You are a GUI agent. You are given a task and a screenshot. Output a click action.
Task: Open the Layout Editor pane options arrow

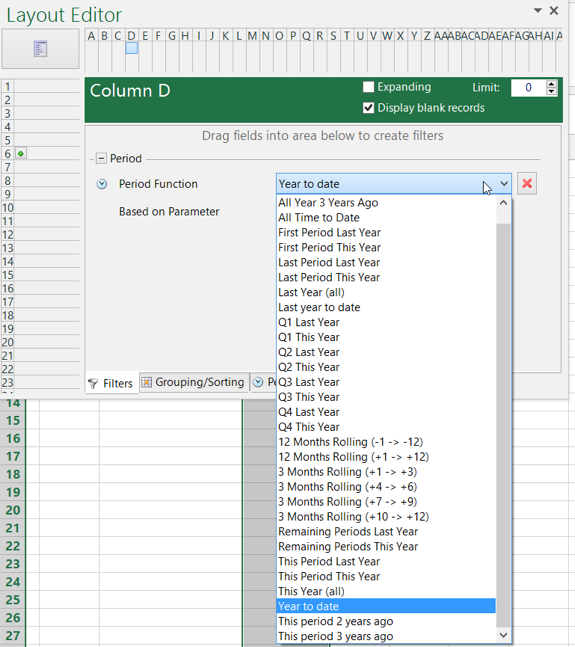click(x=537, y=10)
